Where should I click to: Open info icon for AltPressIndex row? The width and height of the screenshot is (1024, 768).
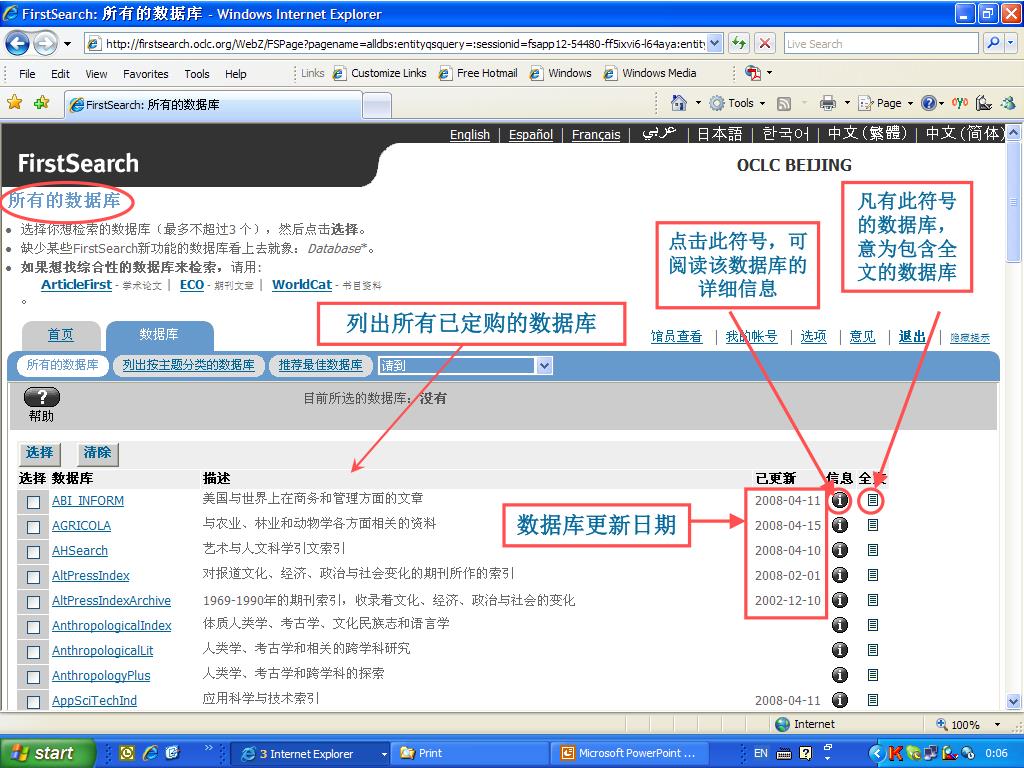pyautogui.click(x=840, y=575)
